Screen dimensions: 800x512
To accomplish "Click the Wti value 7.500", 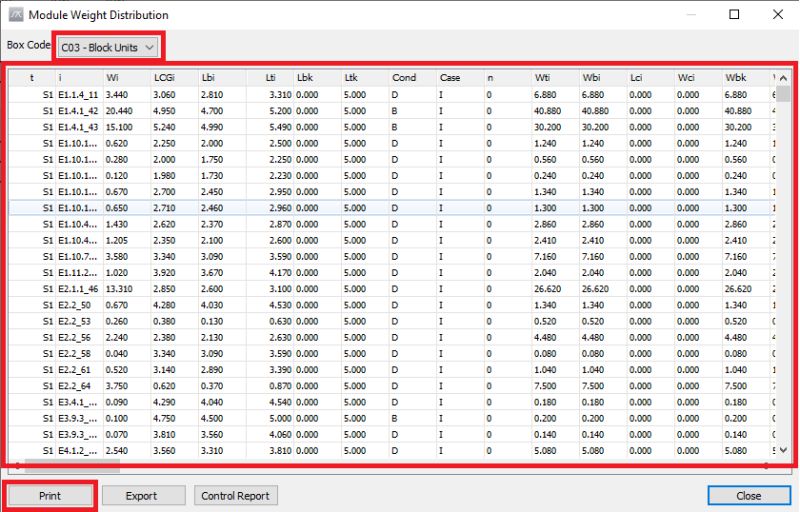I will (545, 386).
